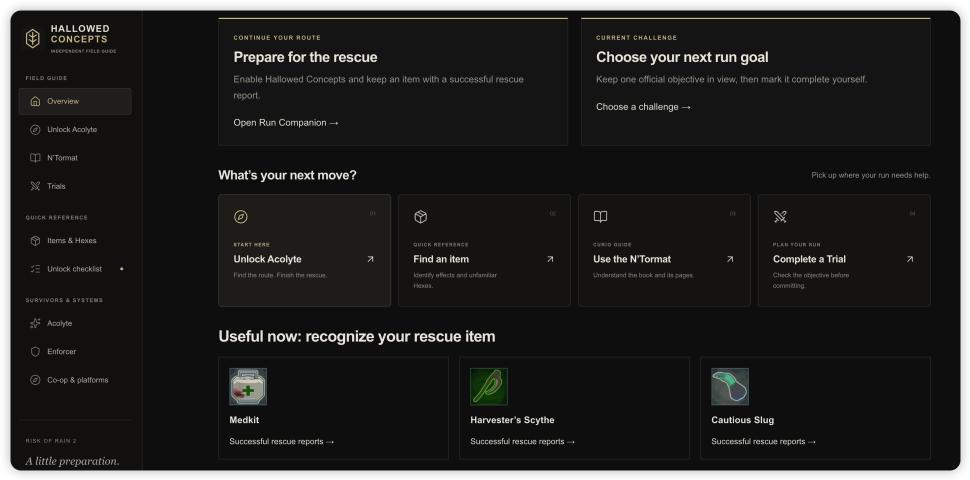Click the Items & Hexes cube icon
The width and height of the screenshot is (970, 480).
pyautogui.click(x=35, y=241)
